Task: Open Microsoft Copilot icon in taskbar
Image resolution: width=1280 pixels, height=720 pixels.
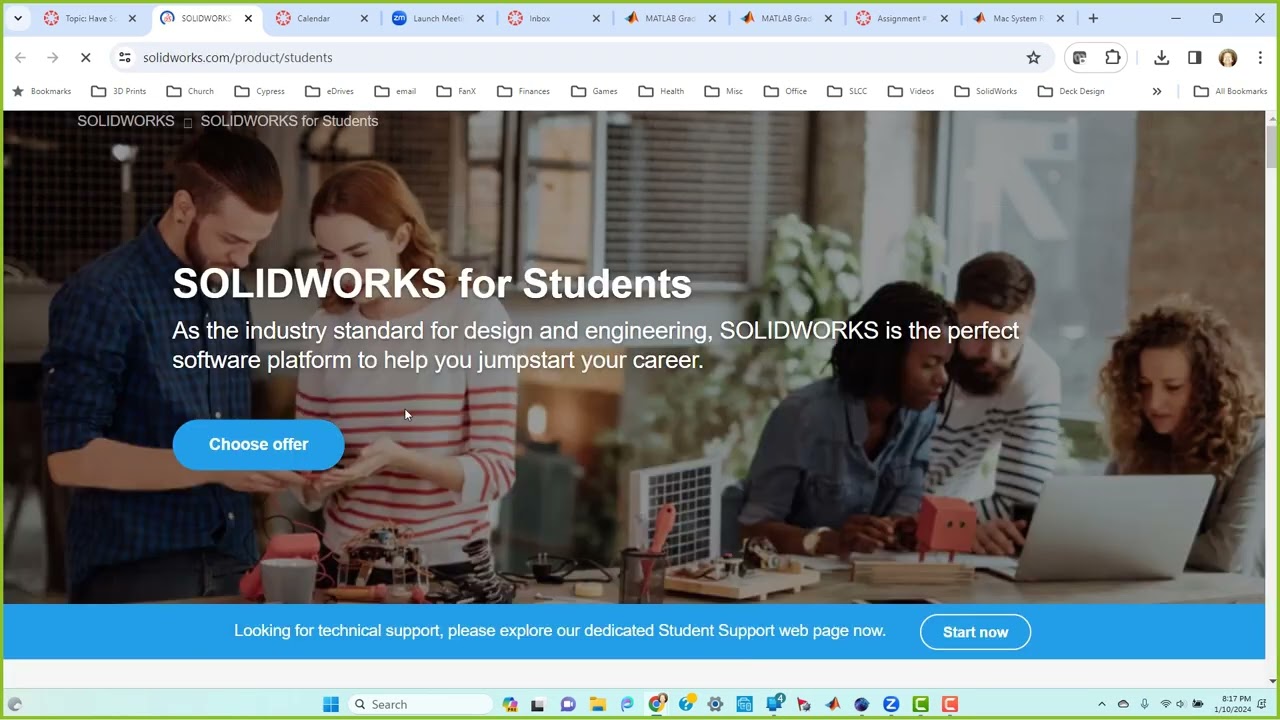Action: (509, 705)
